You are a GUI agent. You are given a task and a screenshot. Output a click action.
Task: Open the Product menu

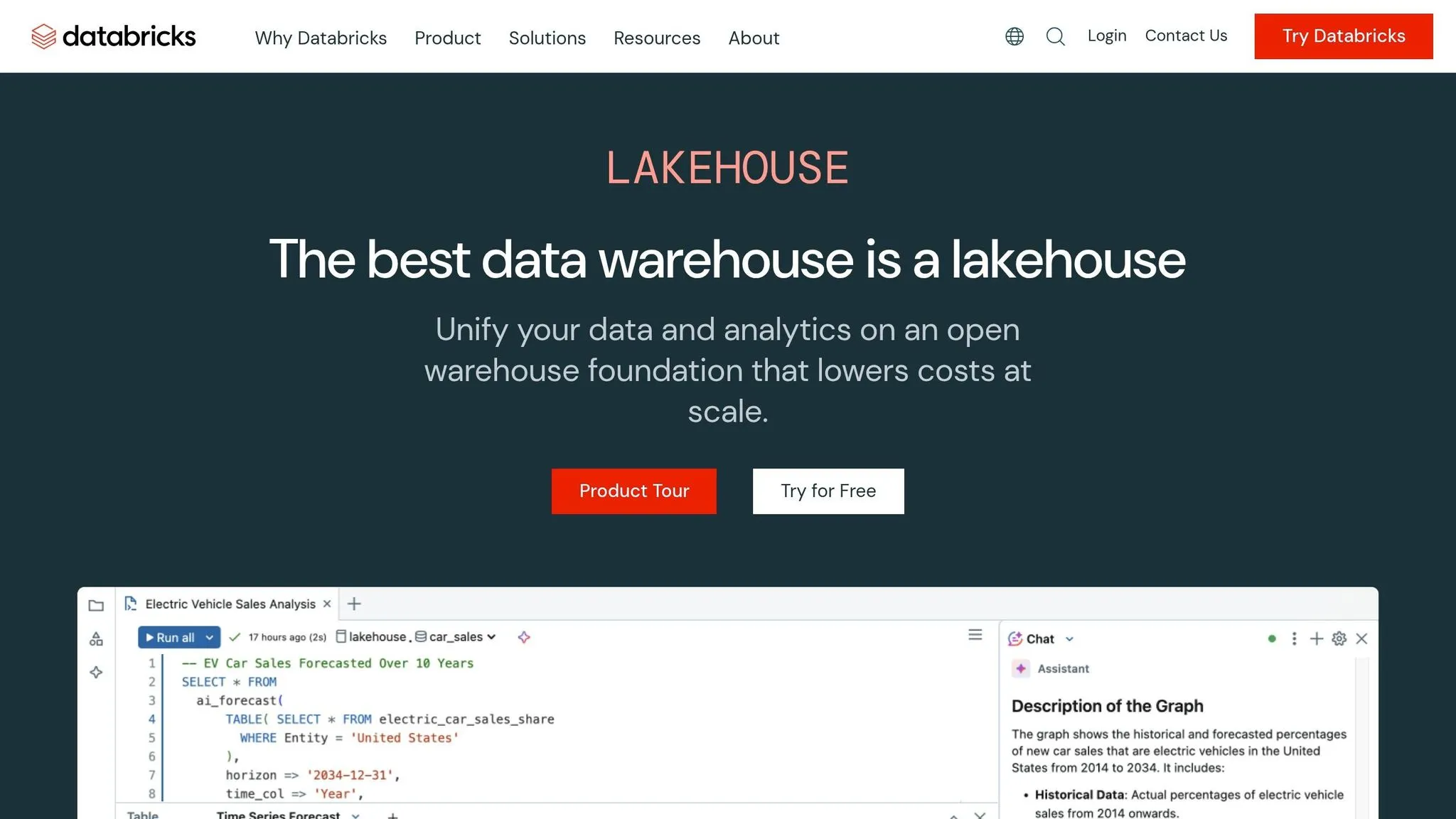(x=448, y=38)
